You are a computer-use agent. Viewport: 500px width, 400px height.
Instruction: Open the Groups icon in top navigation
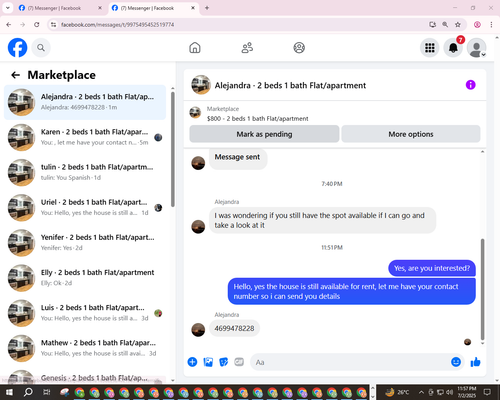[x=299, y=48]
